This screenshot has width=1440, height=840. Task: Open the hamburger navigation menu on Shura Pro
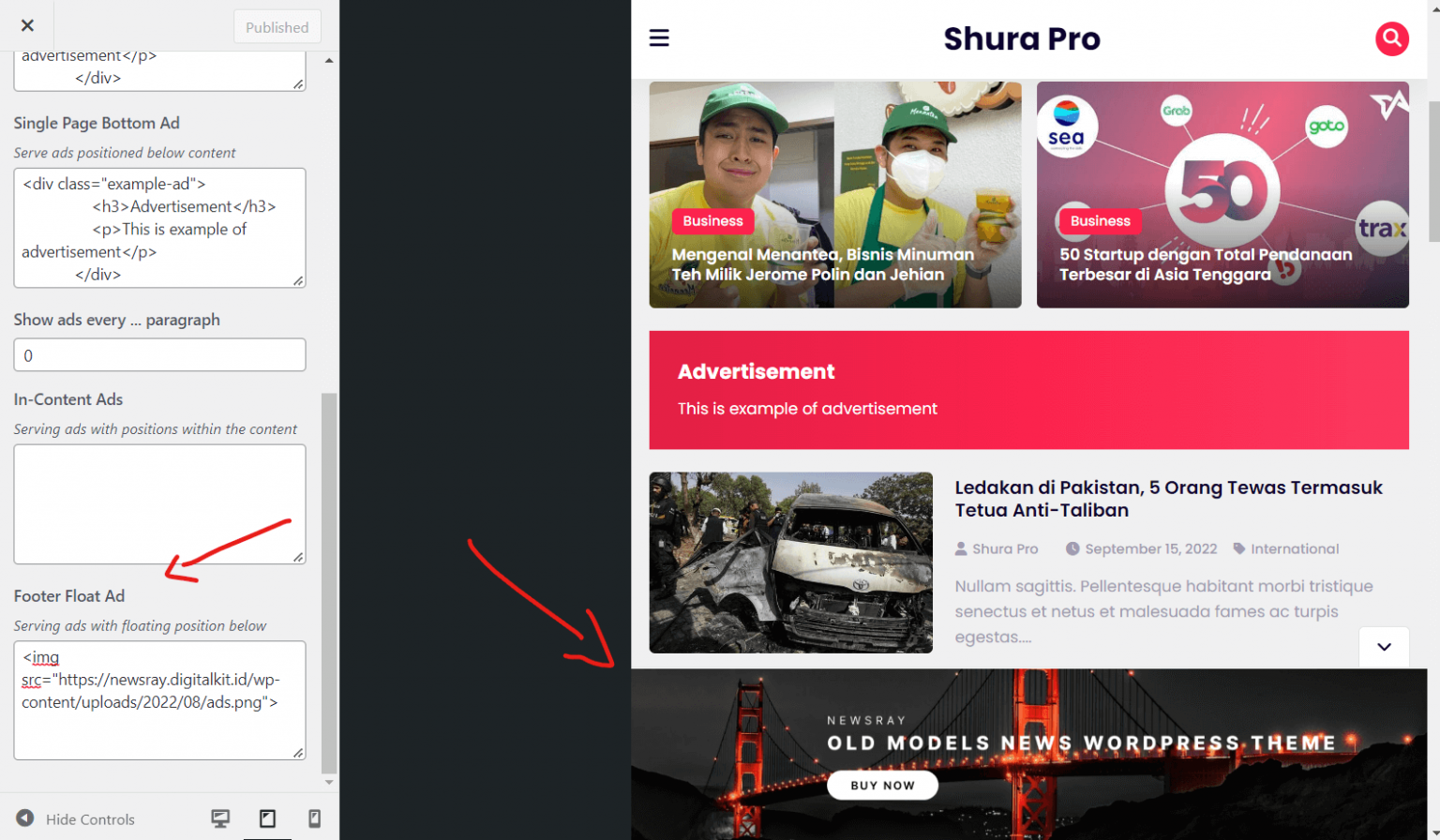point(660,37)
